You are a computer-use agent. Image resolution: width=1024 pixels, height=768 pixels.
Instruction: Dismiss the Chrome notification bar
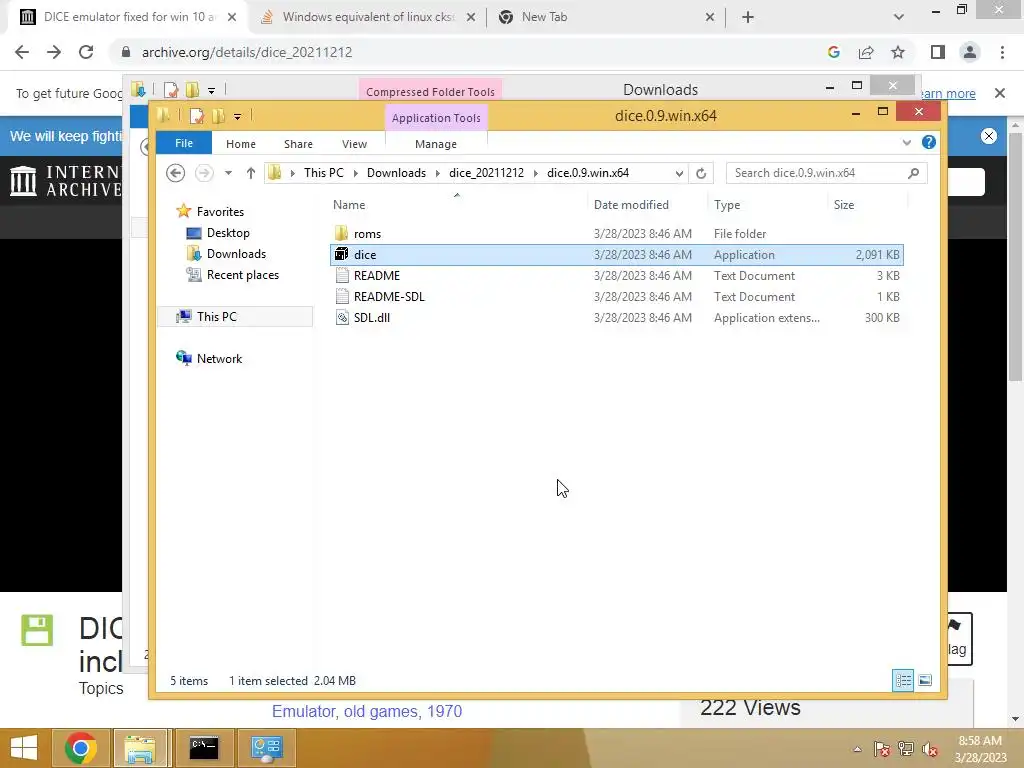(1000, 93)
